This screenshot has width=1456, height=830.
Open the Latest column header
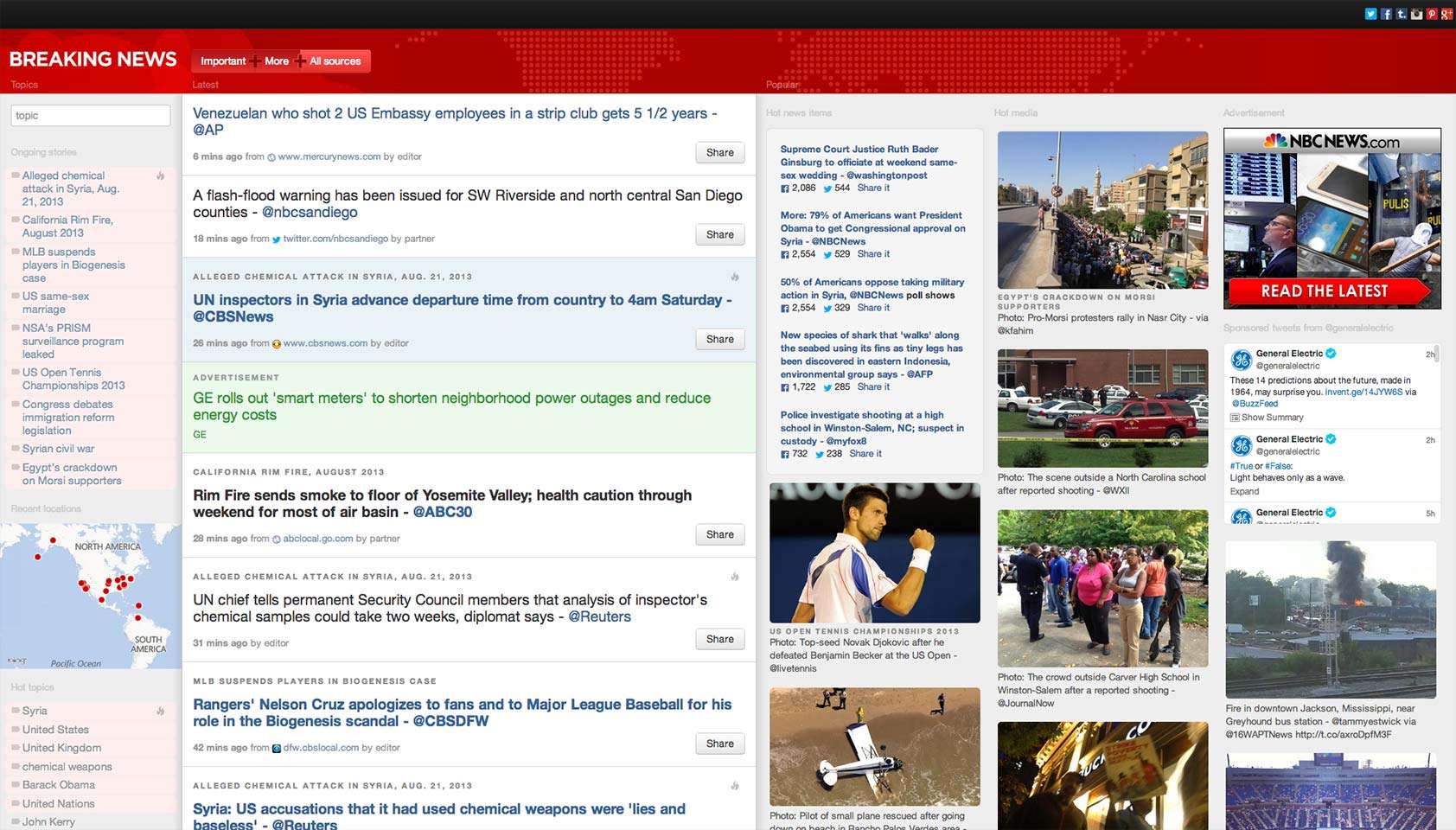click(205, 85)
